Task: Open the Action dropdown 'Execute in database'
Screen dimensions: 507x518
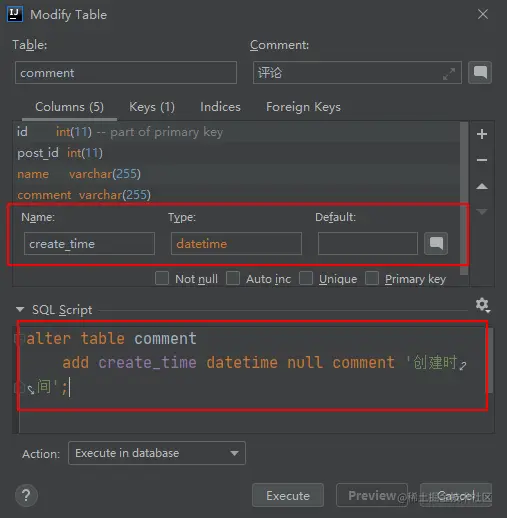Action: pyautogui.click(x=157, y=453)
